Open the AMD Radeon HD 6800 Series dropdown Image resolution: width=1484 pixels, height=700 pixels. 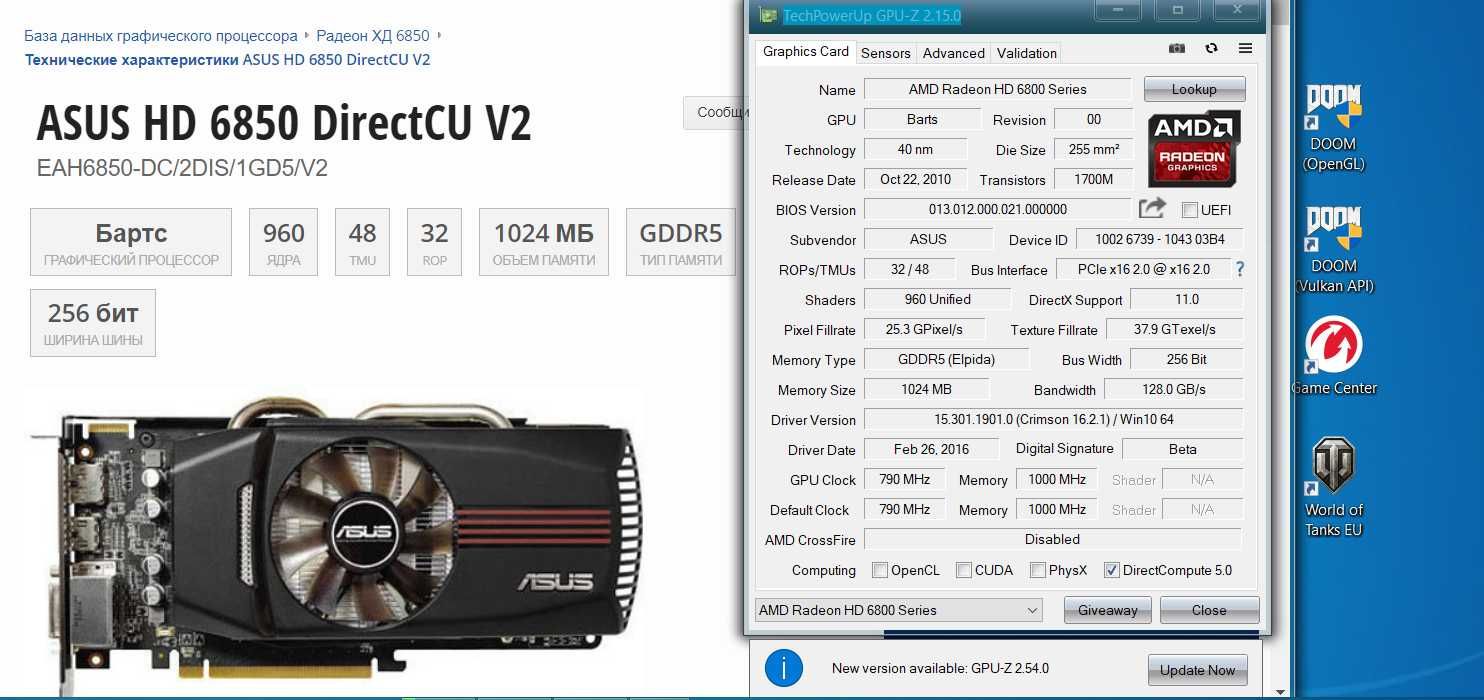(899, 610)
